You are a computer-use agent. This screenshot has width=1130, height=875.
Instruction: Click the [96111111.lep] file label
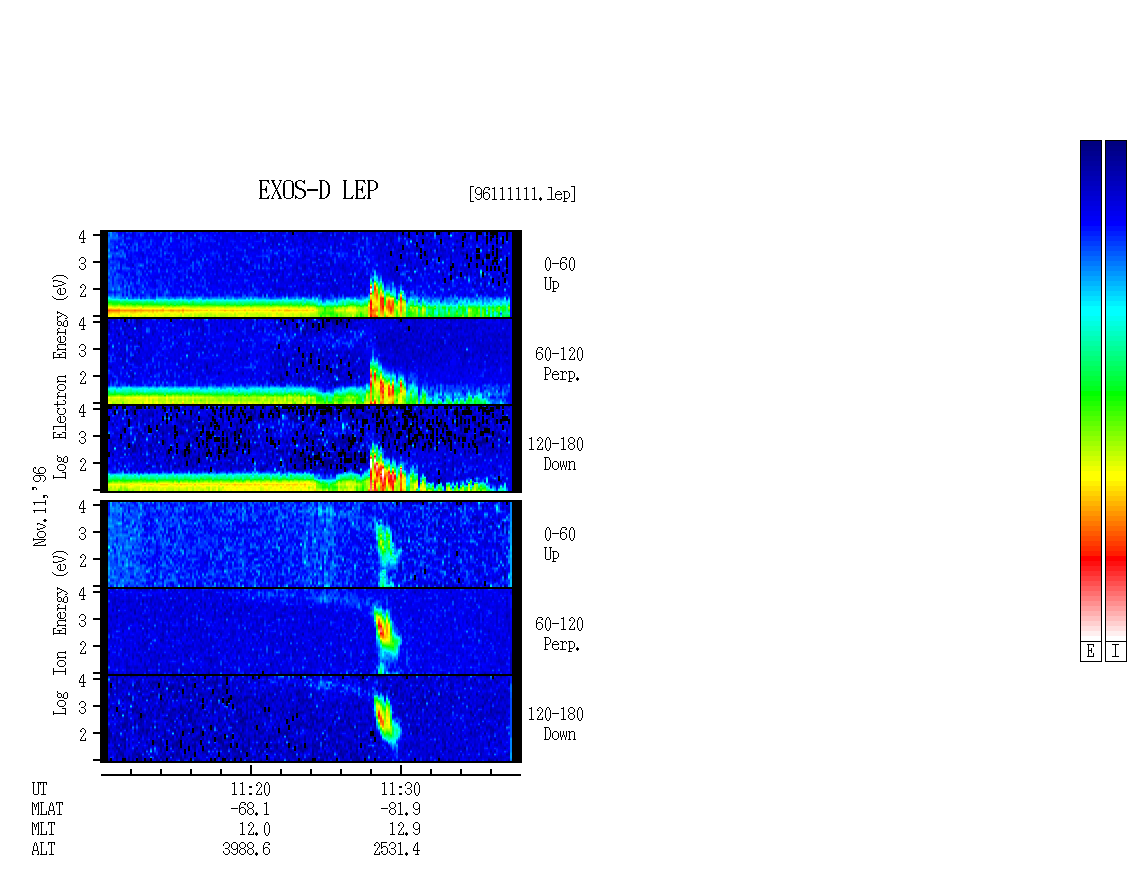point(522,194)
